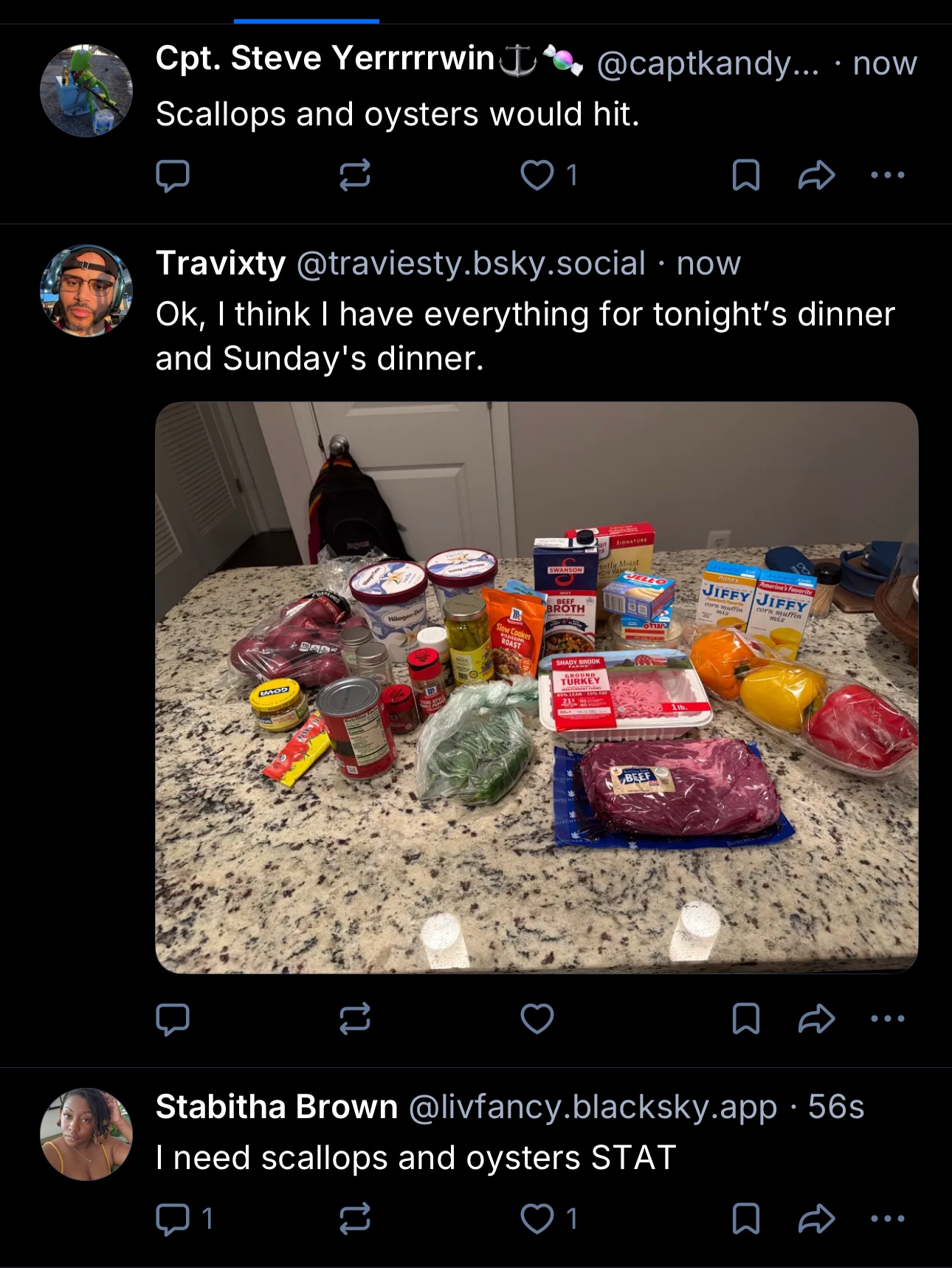Share Cpt. Steve's post
The image size is (952, 1268).
[x=816, y=176]
